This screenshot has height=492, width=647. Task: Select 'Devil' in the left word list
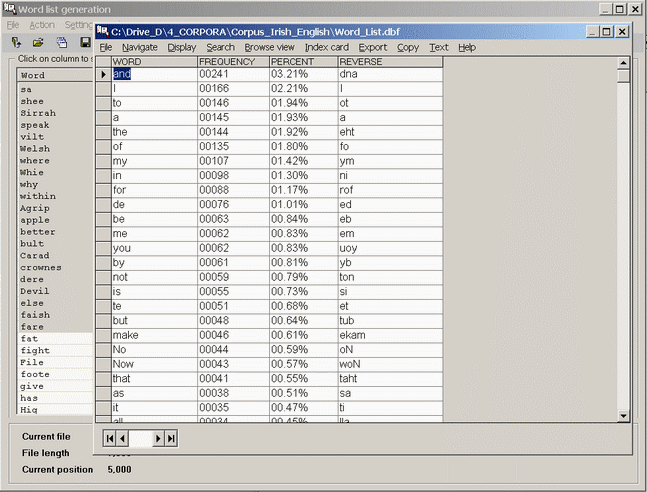coord(34,290)
